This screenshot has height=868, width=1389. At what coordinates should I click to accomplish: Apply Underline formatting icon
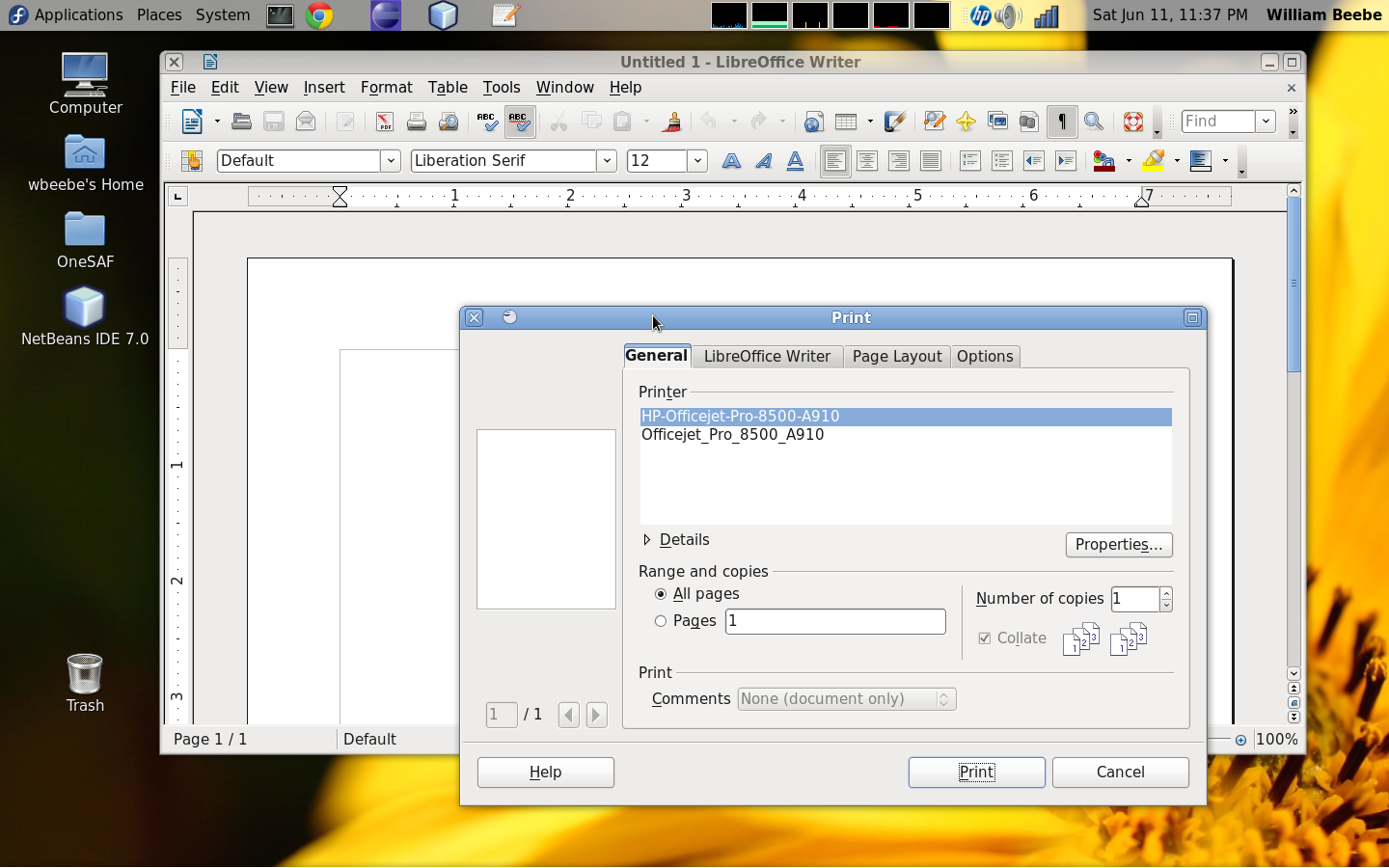pyautogui.click(x=795, y=161)
